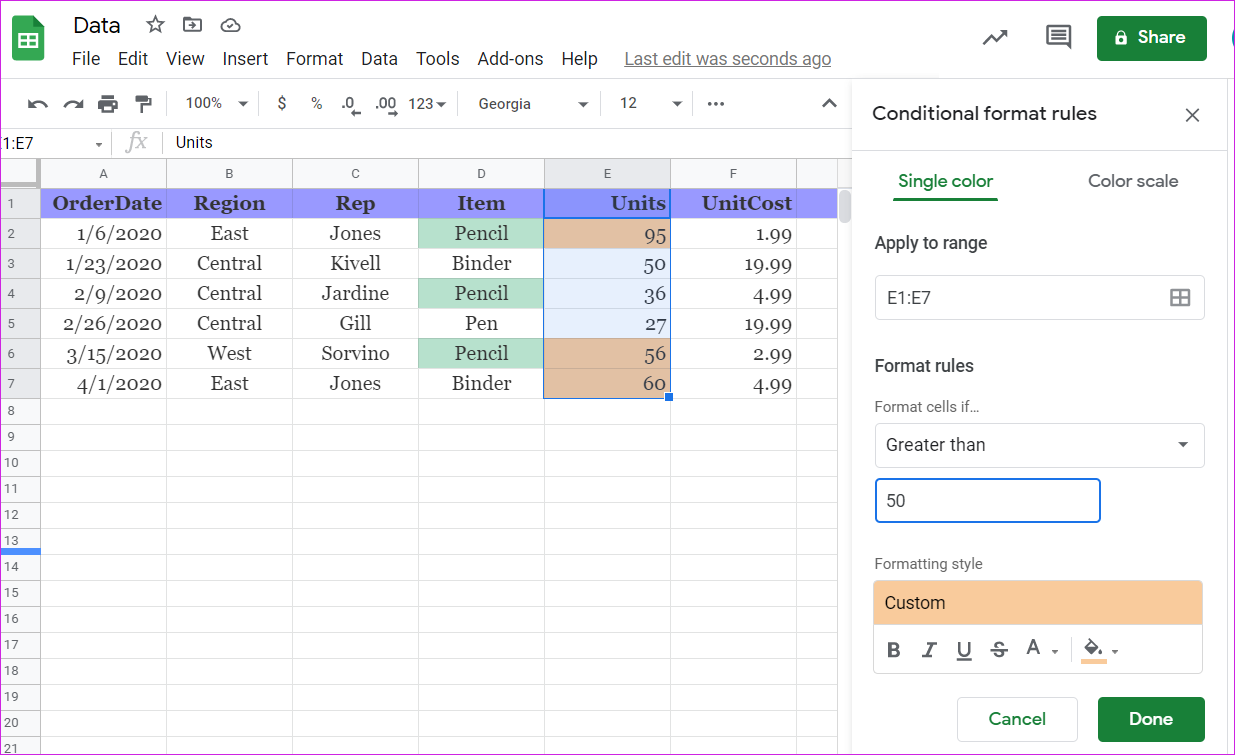Click the green Done button
Image resolution: width=1235 pixels, height=755 pixels.
(1150, 719)
